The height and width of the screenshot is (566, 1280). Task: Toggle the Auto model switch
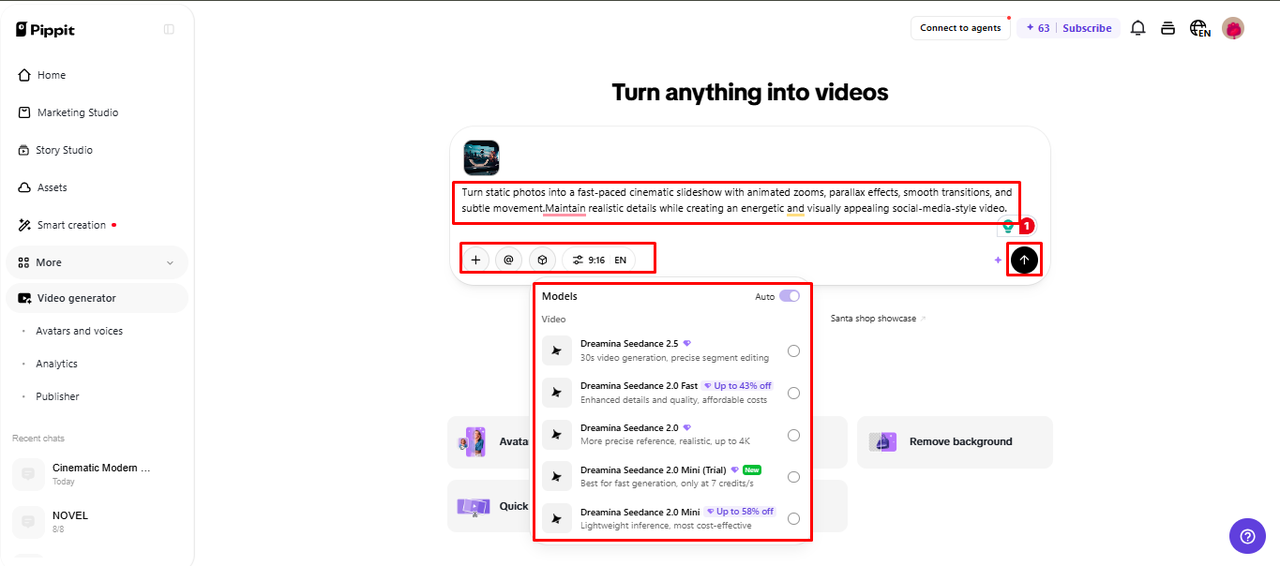click(789, 296)
